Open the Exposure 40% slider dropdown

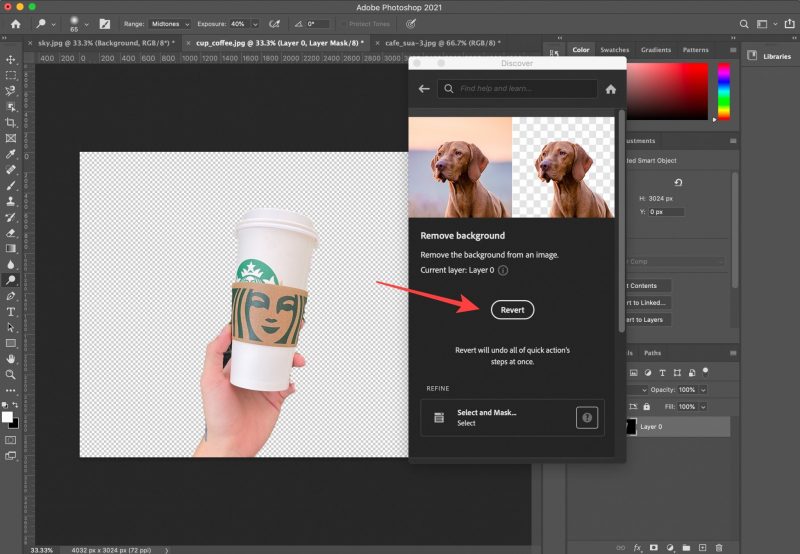256,24
